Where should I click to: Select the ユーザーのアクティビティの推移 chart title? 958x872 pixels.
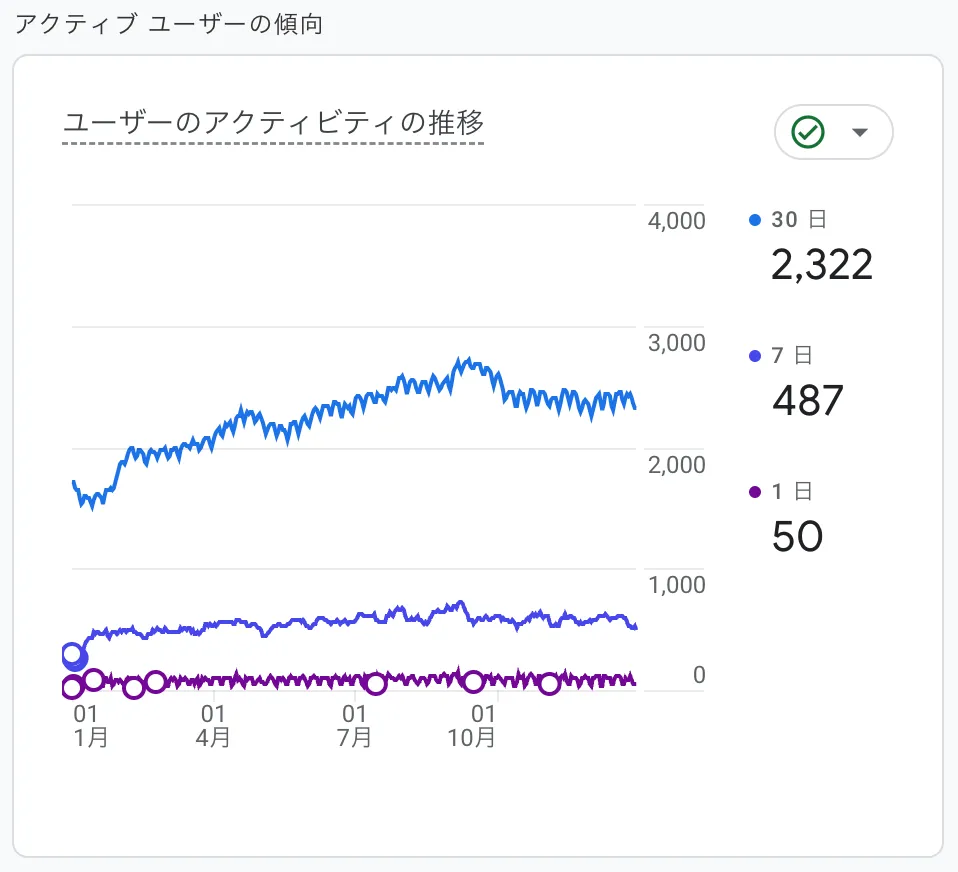click(x=274, y=123)
